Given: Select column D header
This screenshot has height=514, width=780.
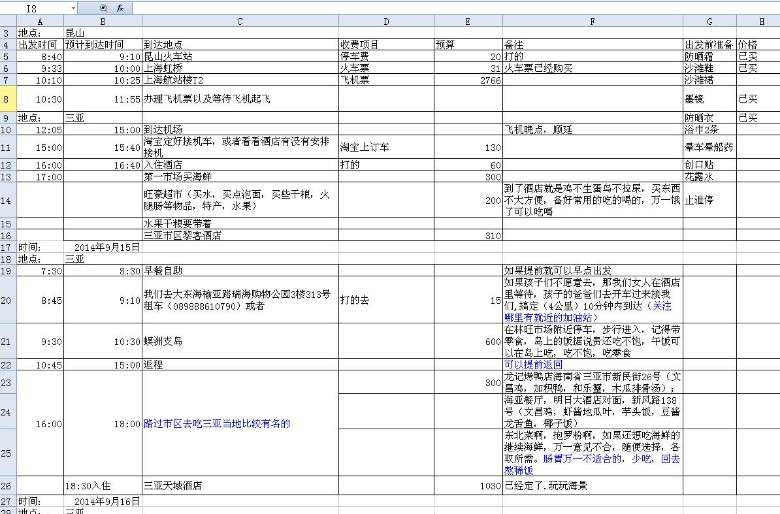Looking at the screenshot, I should click(387, 21).
